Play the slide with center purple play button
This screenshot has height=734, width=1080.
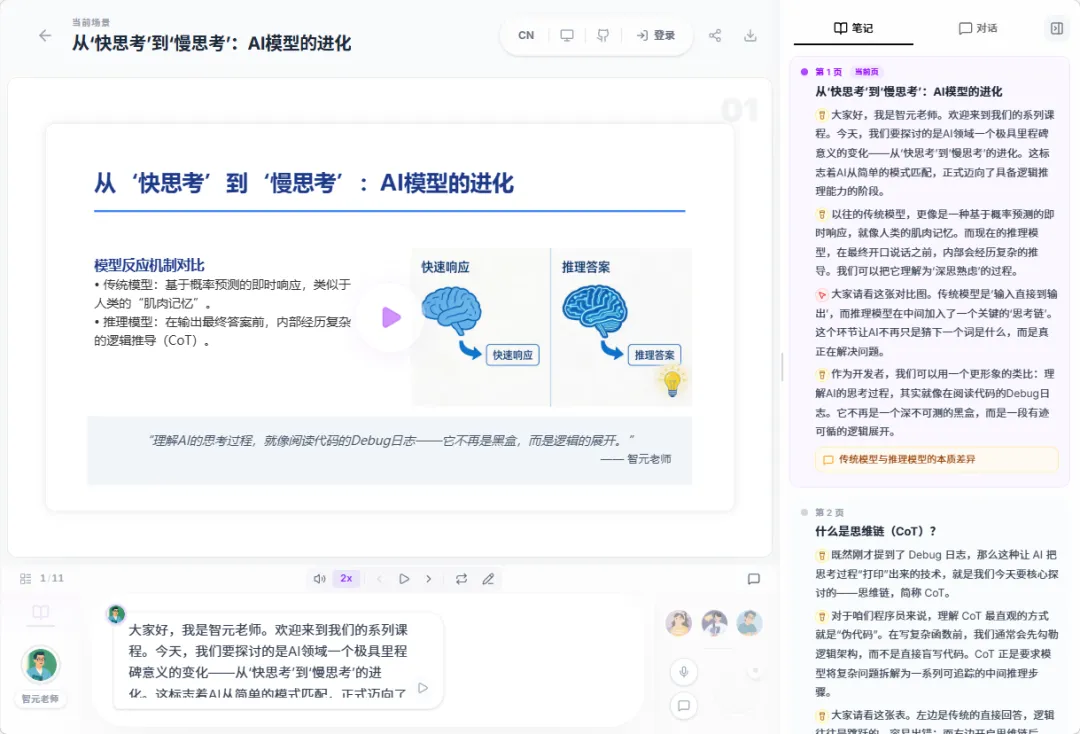(391, 317)
